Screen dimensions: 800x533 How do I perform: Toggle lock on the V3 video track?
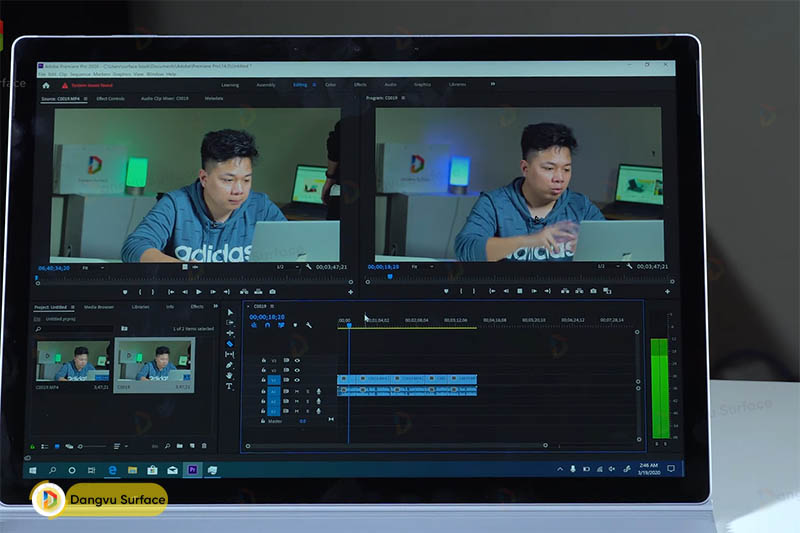click(x=263, y=360)
